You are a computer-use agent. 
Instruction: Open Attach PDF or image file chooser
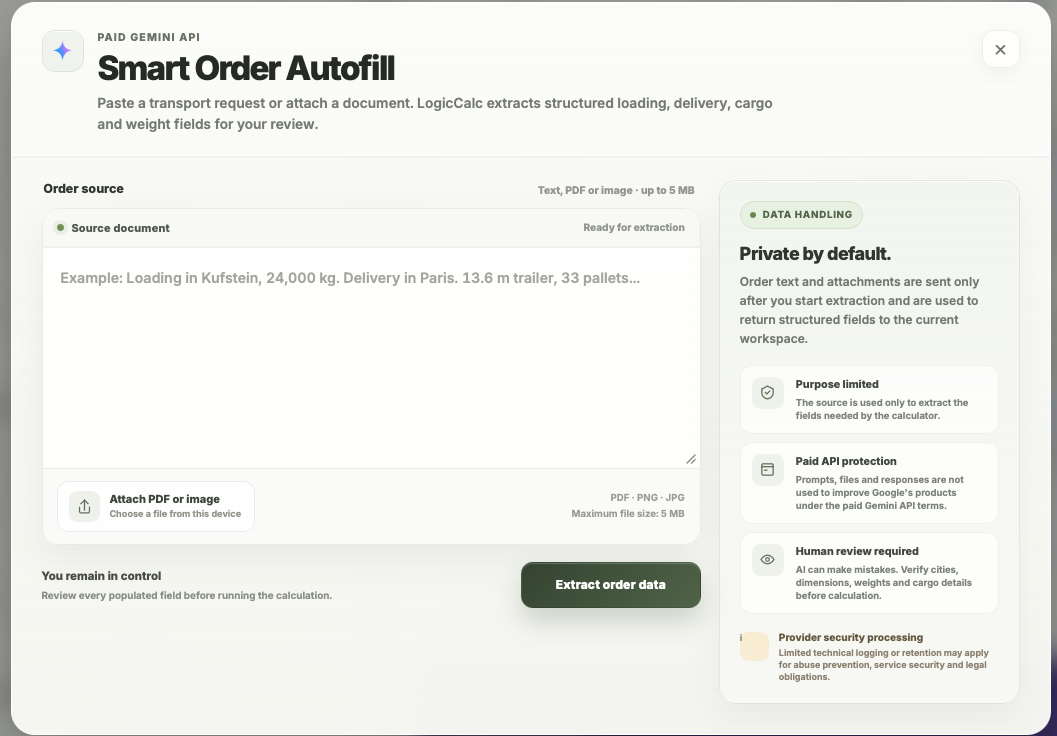click(156, 506)
